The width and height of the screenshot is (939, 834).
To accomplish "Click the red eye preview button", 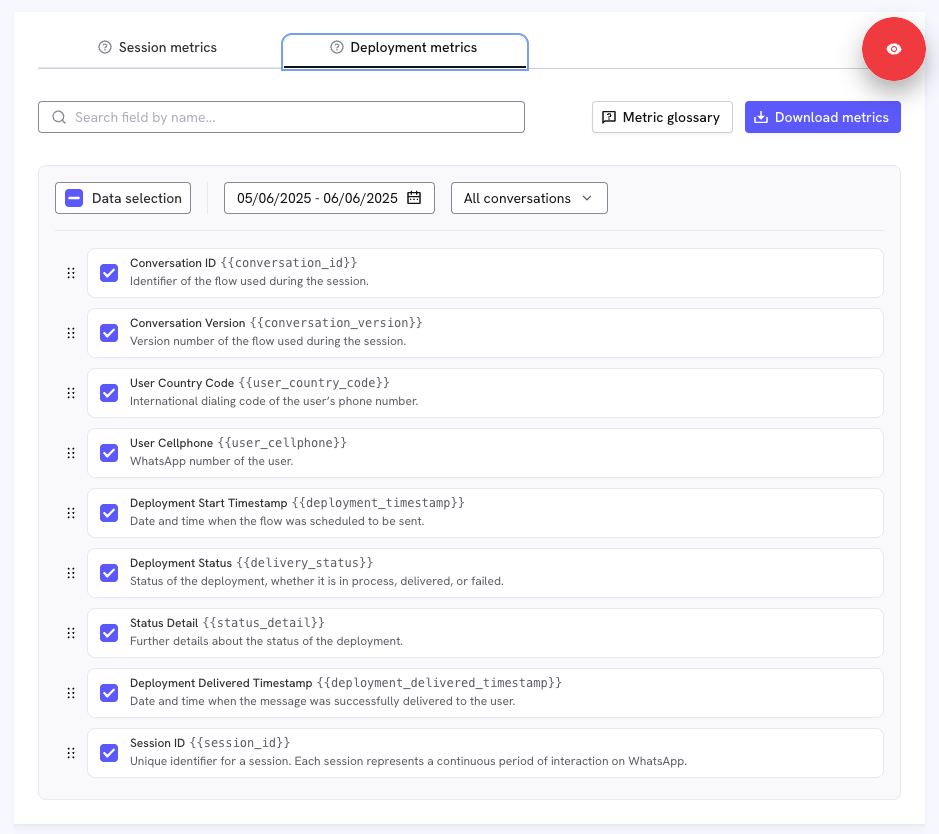I will [x=893, y=49].
